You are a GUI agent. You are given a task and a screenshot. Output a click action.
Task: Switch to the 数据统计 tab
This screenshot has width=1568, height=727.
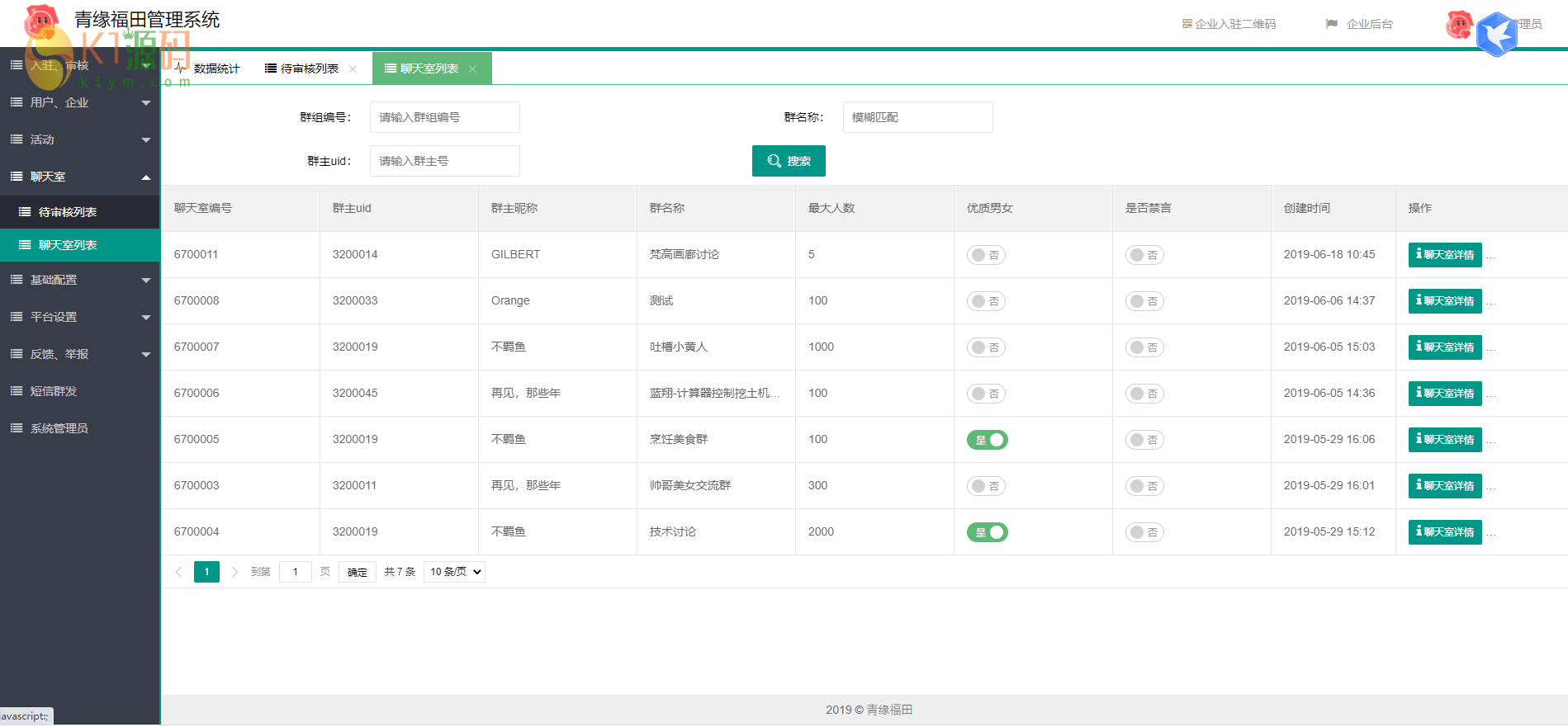point(209,68)
